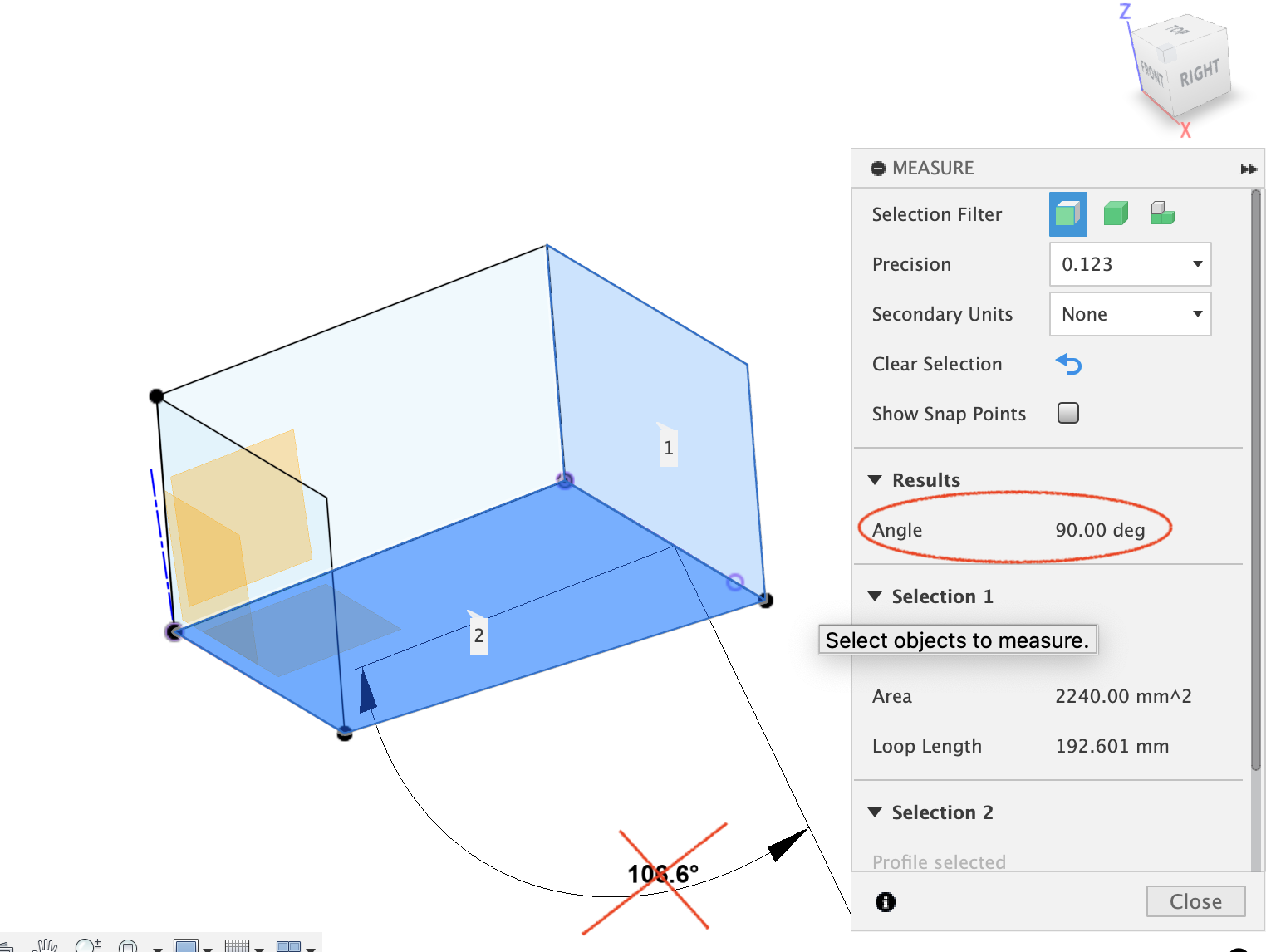Screen dimensions: 1271x952
Task: Open the Precision dropdown
Action: 1130,264
